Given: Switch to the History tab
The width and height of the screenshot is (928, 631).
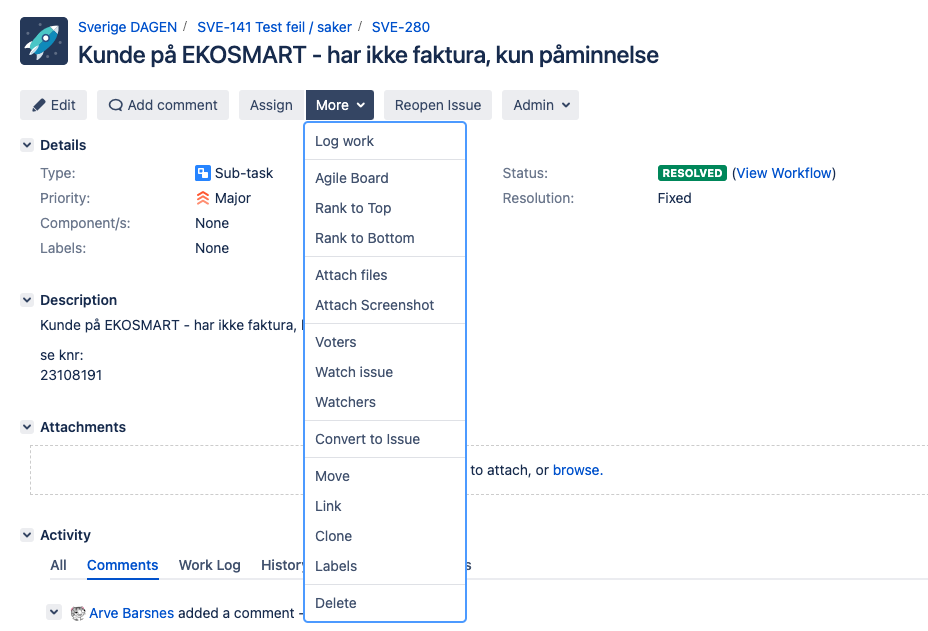Looking at the screenshot, I should [282, 565].
